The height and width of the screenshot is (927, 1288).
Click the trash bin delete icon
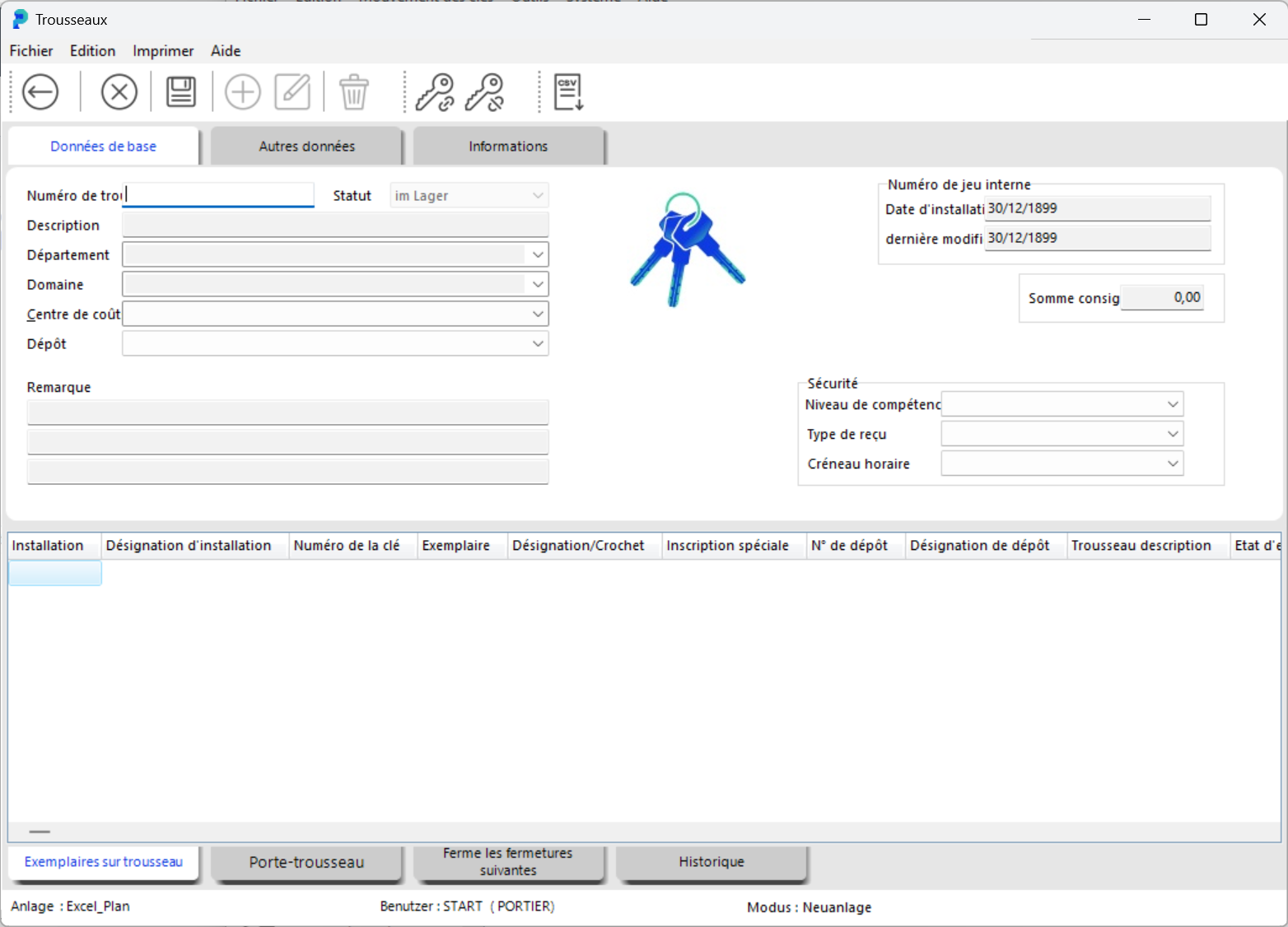tap(354, 91)
